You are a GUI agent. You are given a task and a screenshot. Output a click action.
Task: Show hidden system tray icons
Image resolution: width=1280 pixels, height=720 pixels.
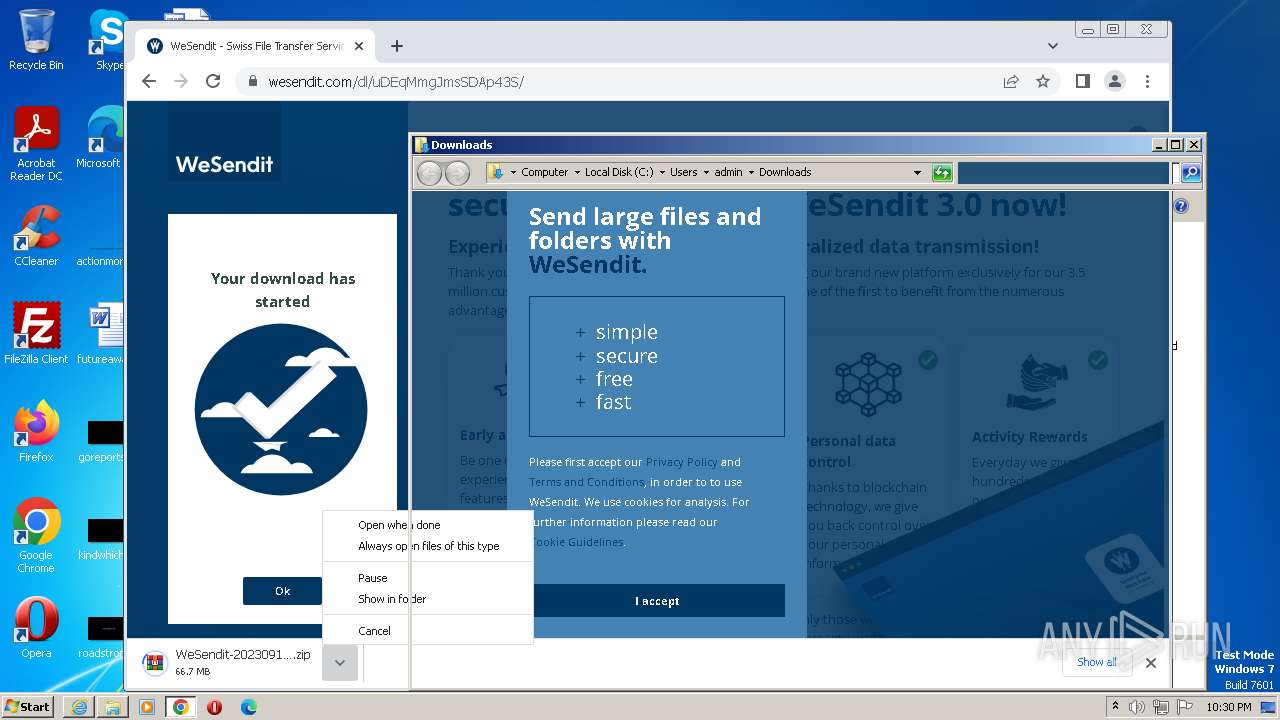[x=1116, y=706]
